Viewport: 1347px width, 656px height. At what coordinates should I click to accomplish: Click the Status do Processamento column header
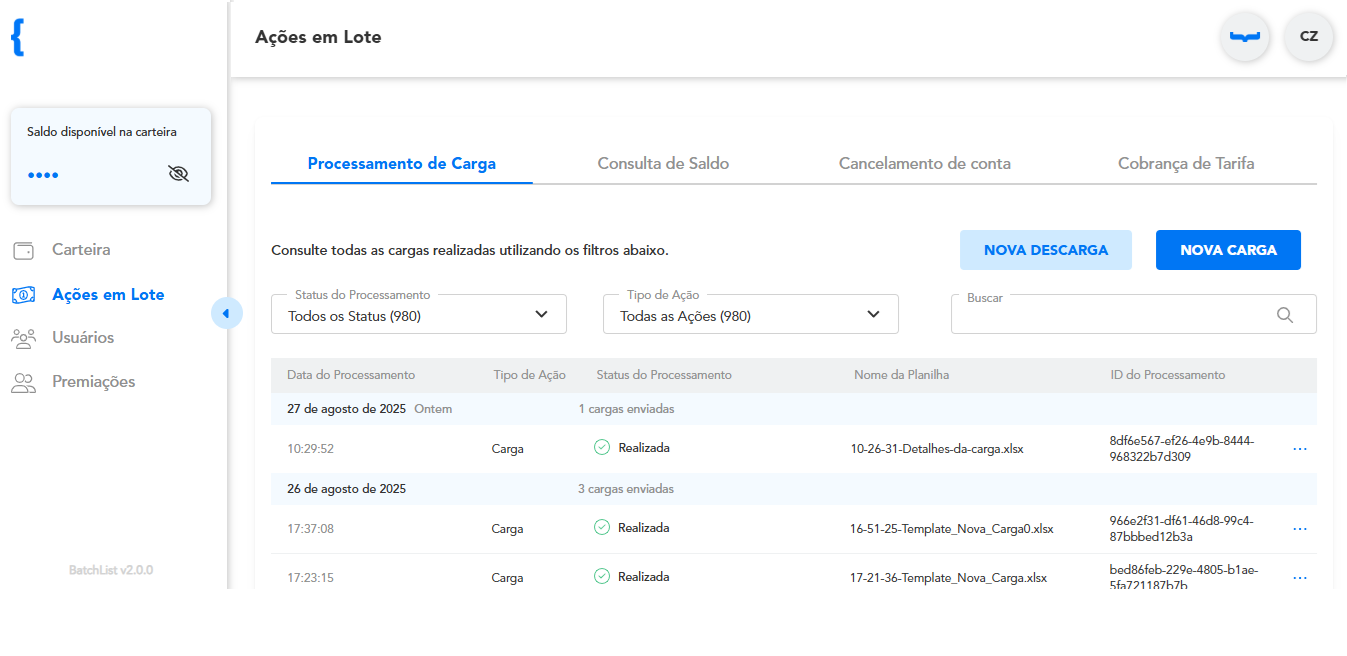[x=664, y=375]
